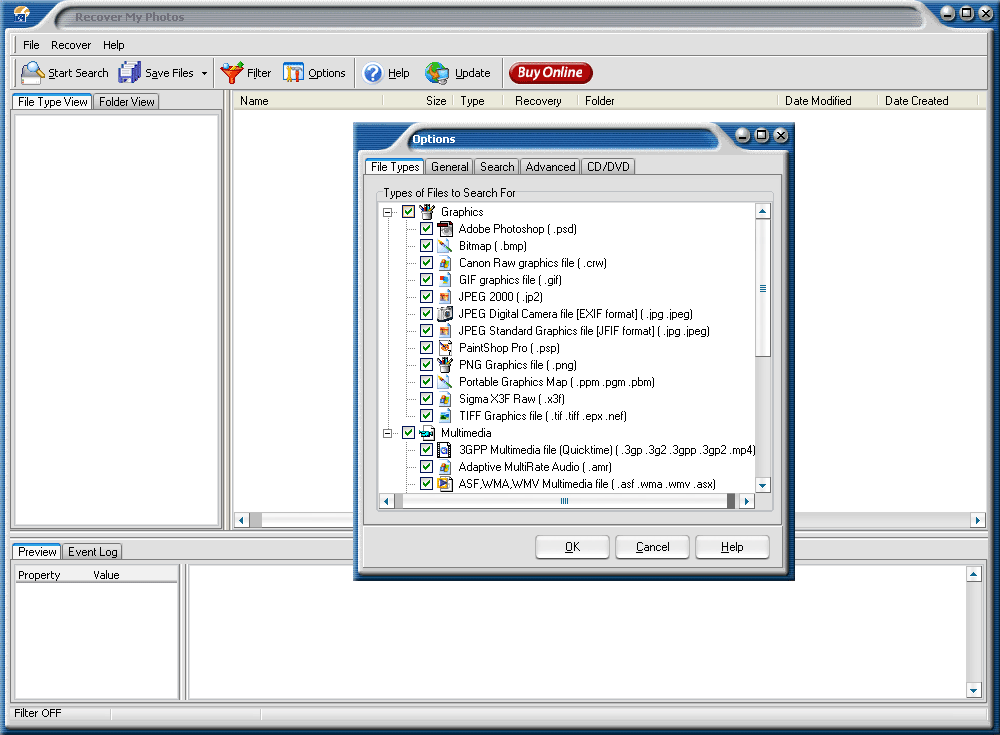The width and height of the screenshot is (1000, 735).
Task: Click the Help button in Options dialog
Action: [732, 547]
